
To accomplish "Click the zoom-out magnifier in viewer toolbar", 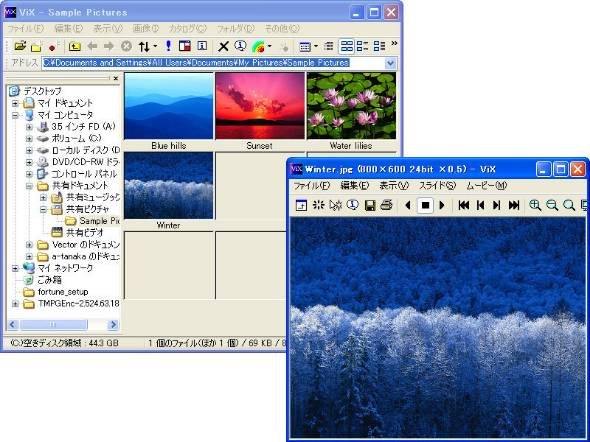I will pyautogui.click(x=552, y=205).
